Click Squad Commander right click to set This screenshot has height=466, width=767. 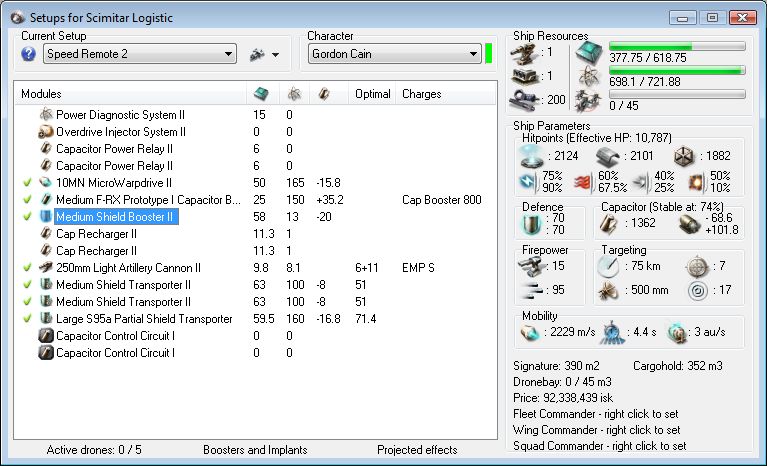pos(600,446)
